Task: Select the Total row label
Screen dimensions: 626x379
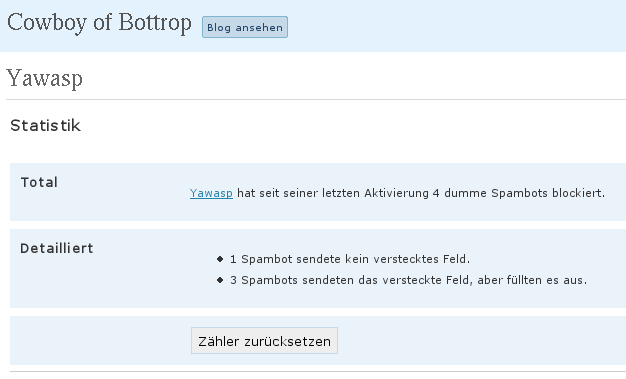Action: click(x=39, y=183)
